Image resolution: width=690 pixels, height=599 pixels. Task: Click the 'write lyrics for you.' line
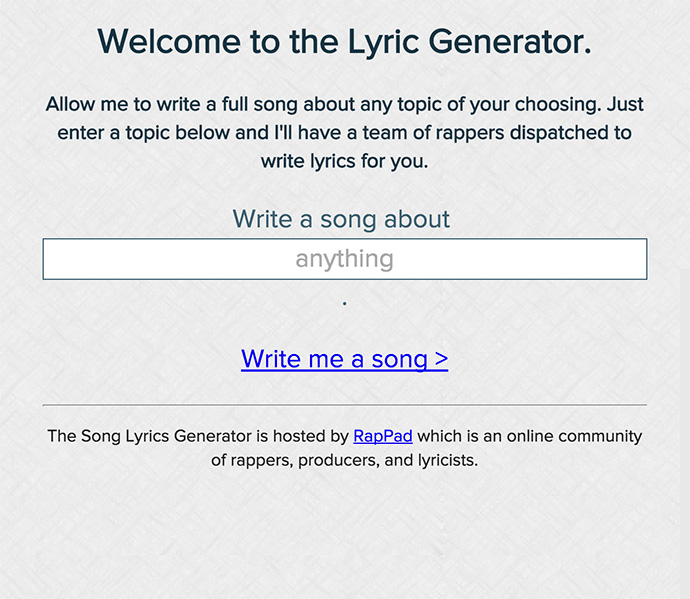click(x=345, y=161)
